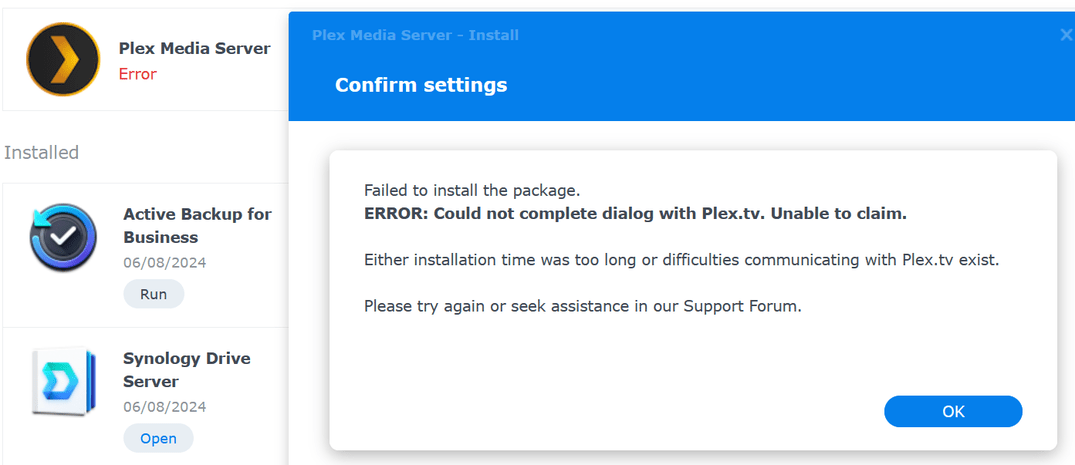Run Active Backup for Business

(153, 295)
